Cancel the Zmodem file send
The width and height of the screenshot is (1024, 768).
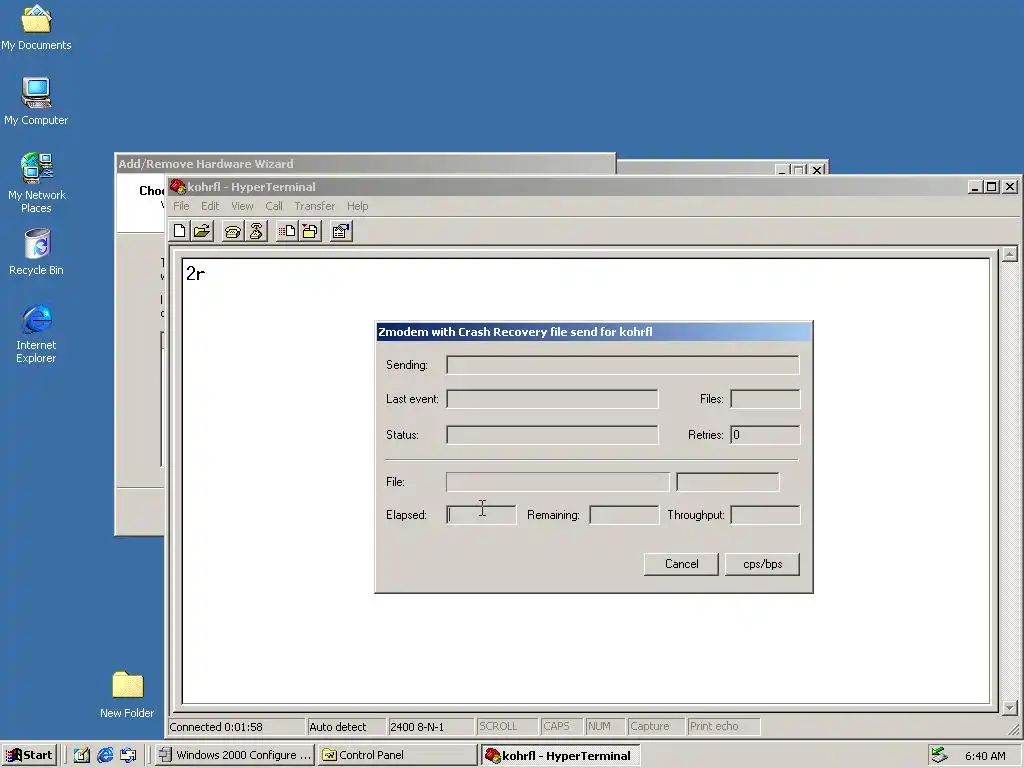coord(681,564)
